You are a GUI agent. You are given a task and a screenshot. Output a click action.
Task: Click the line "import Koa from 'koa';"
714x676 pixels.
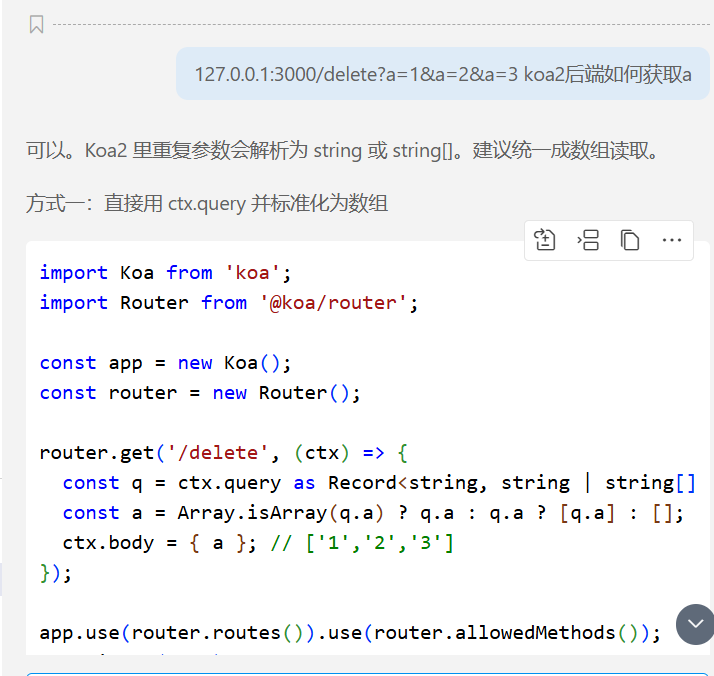[x=165, y=273]
